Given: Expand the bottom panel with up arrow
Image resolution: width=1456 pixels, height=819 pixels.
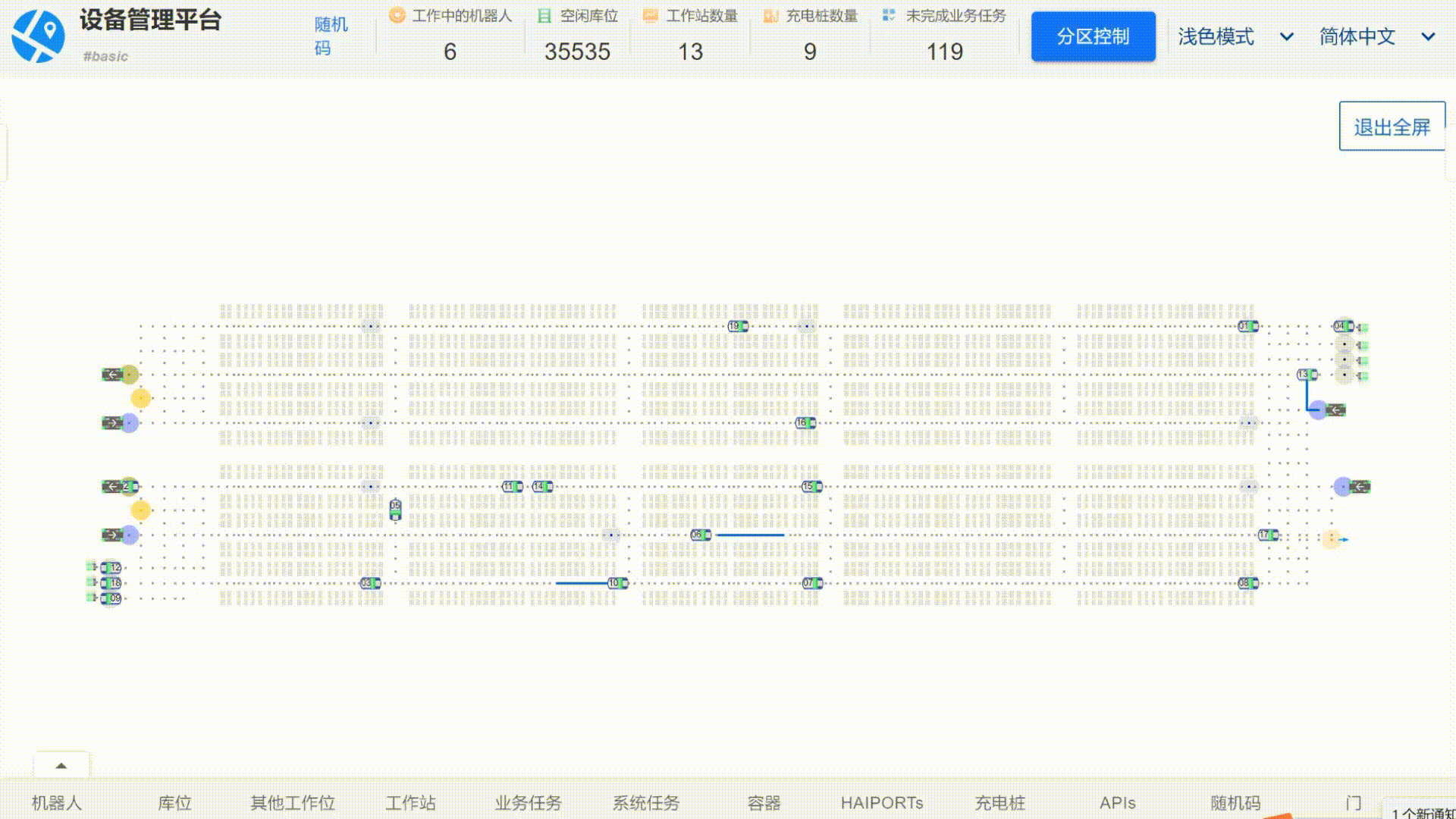Looking at the screenshot, I should (61, 765).
